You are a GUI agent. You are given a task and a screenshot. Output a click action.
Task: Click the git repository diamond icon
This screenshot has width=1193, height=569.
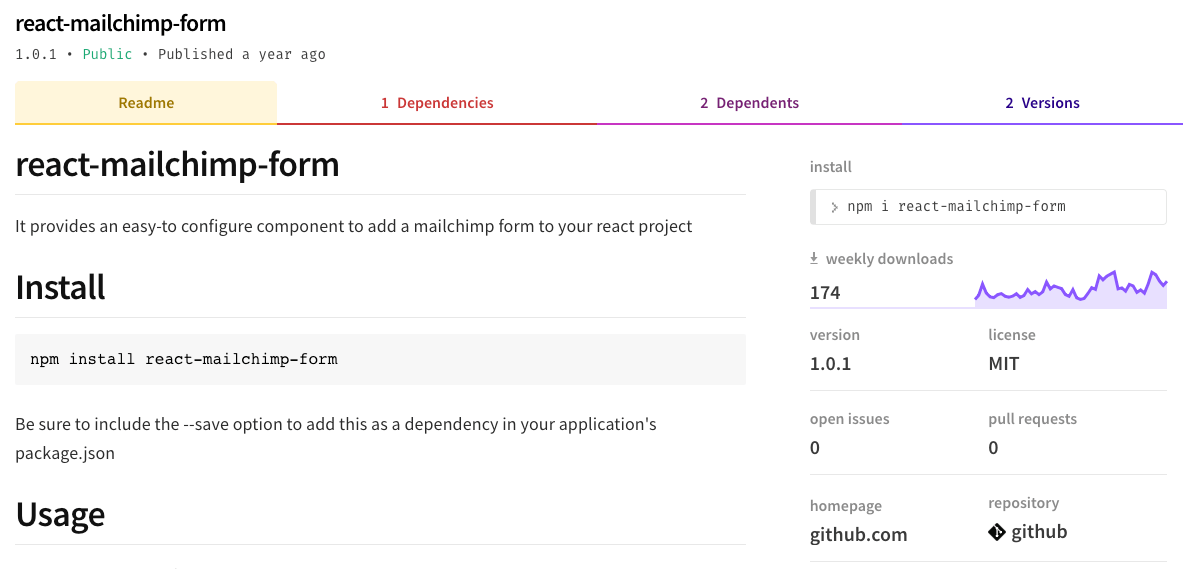coord(997,532)
